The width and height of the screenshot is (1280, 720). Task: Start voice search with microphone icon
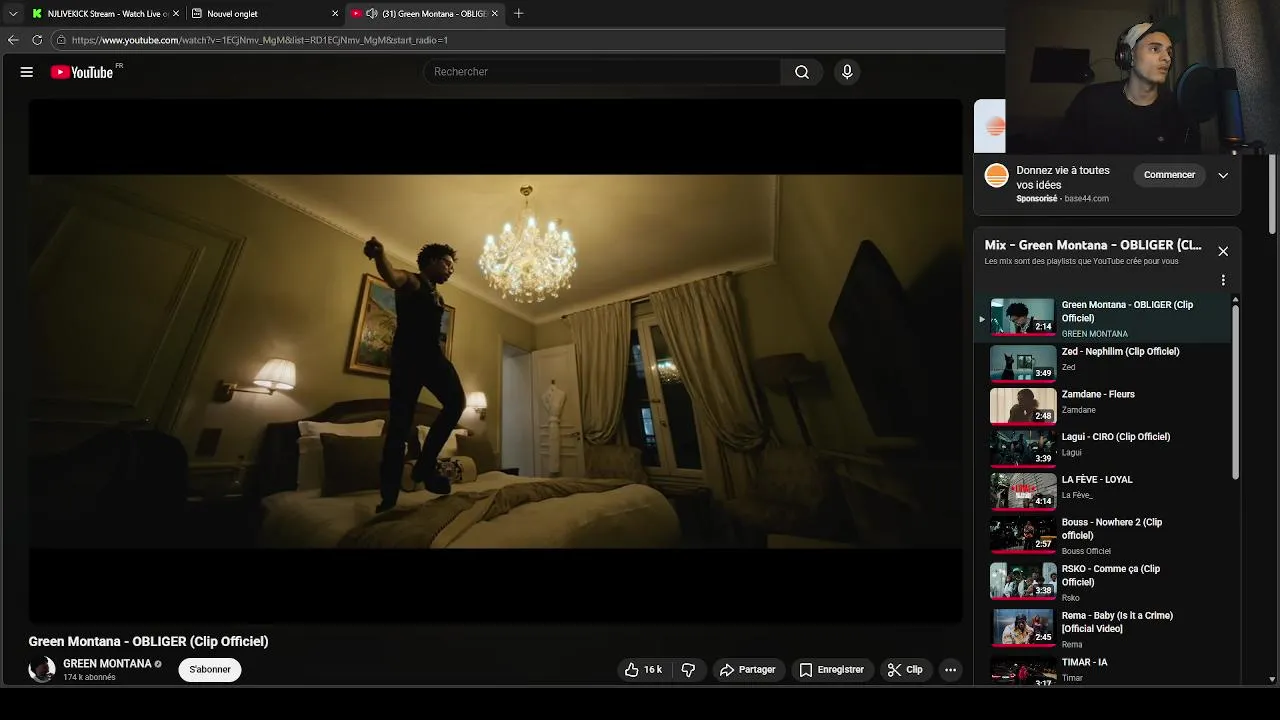[847, 72]
